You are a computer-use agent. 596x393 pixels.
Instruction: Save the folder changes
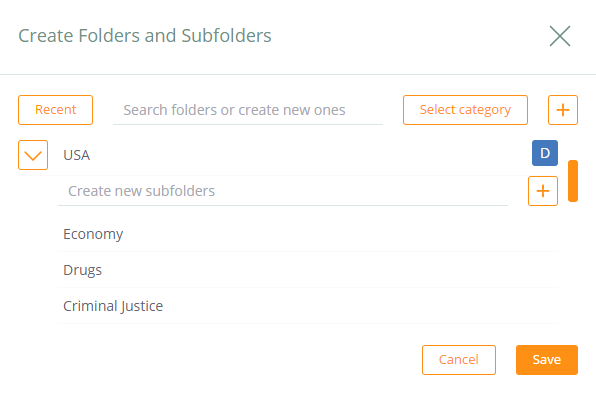pos(547,360)
